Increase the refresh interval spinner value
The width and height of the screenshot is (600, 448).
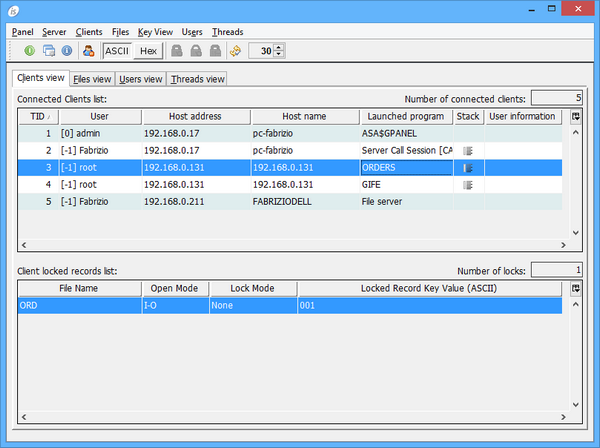click(x=279, y=47)
